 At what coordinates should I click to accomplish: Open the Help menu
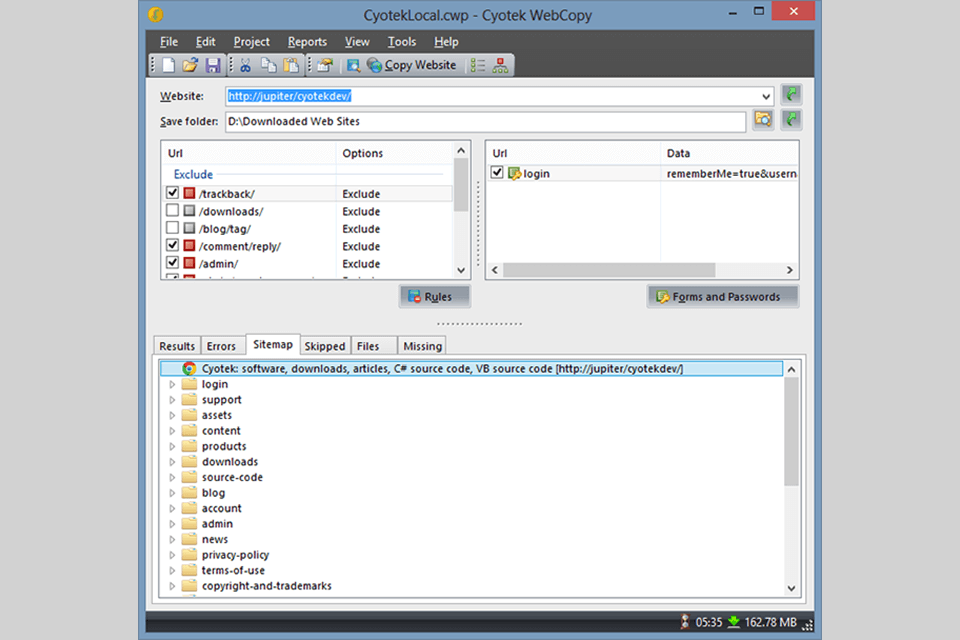click(x=446, y=42)
